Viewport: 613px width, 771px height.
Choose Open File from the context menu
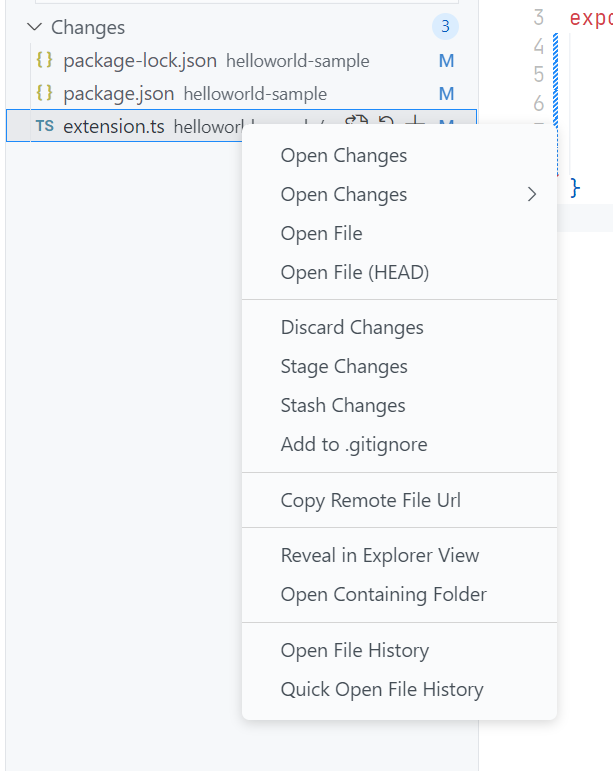click(x=399, y=233)
